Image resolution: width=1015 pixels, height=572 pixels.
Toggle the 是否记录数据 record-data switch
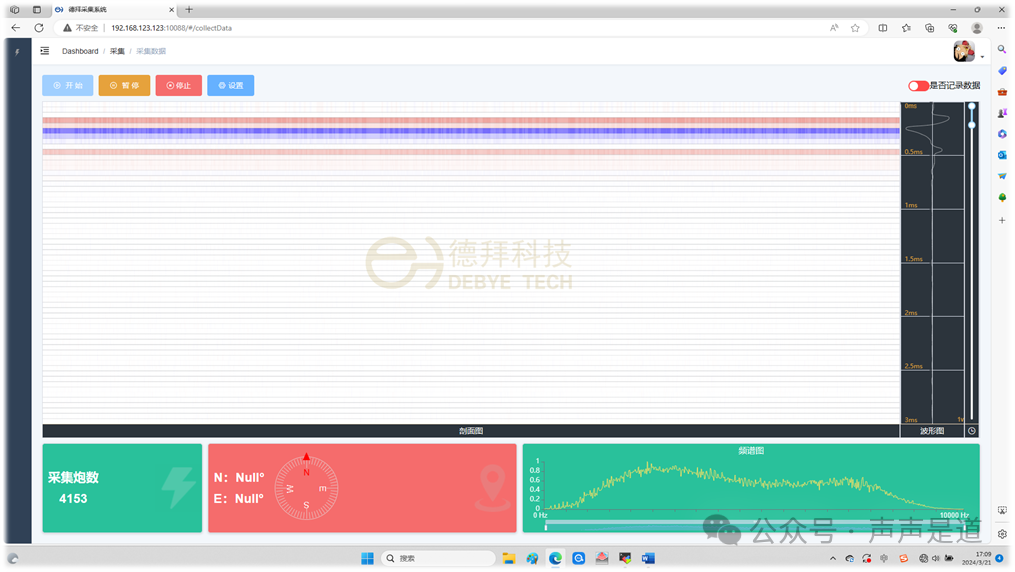918,85
